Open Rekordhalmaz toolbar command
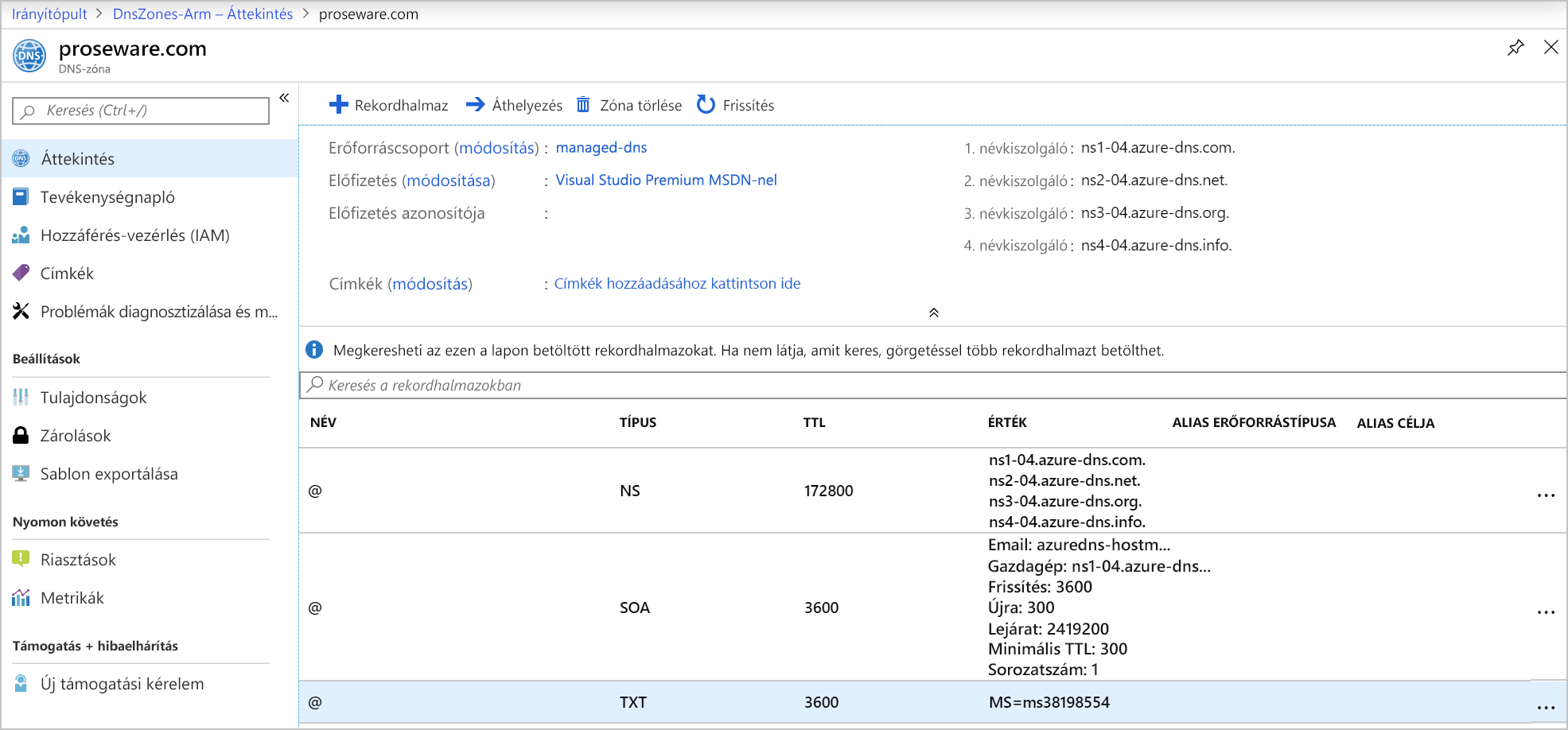 401,106
